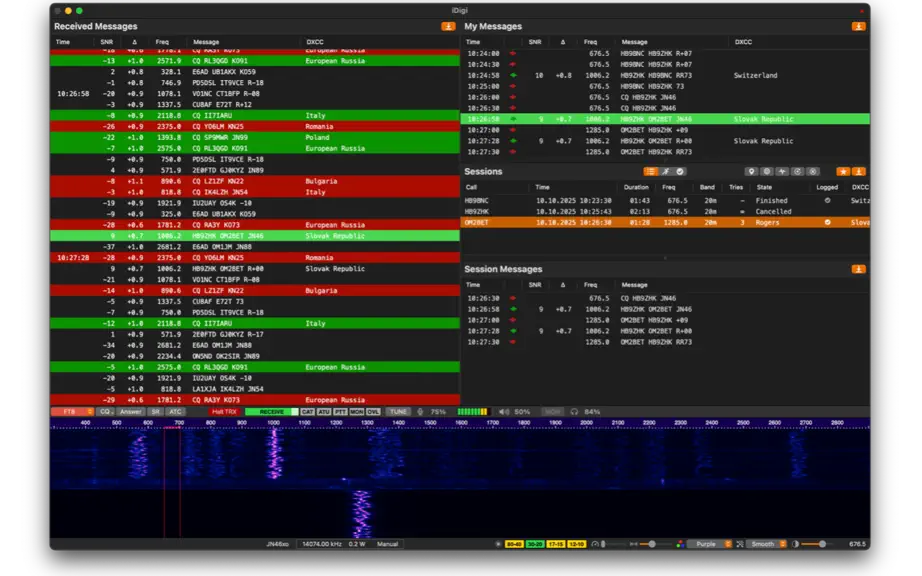Open the CQ dropdown button

105,412
